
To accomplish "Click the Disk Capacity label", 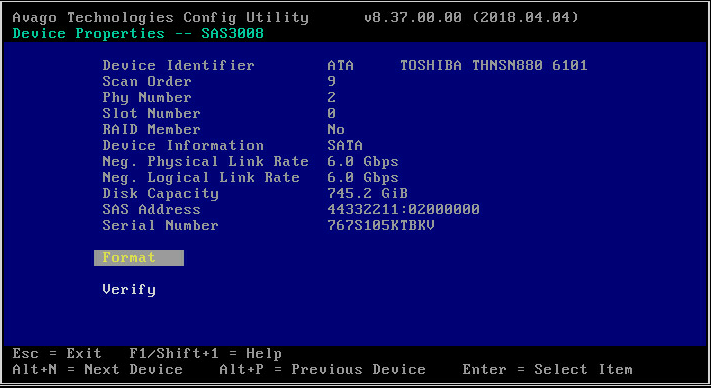I will [x=161, y=194].
